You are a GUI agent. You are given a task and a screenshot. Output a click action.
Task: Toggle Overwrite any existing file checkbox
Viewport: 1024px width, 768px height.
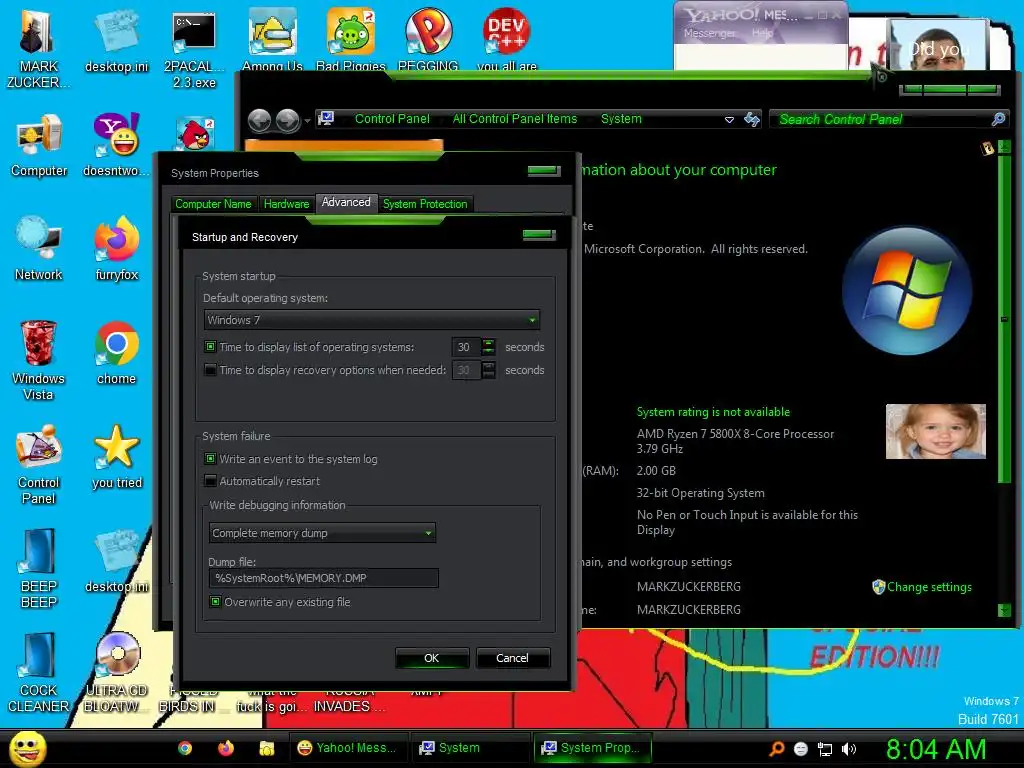click(x=216, y=601)
